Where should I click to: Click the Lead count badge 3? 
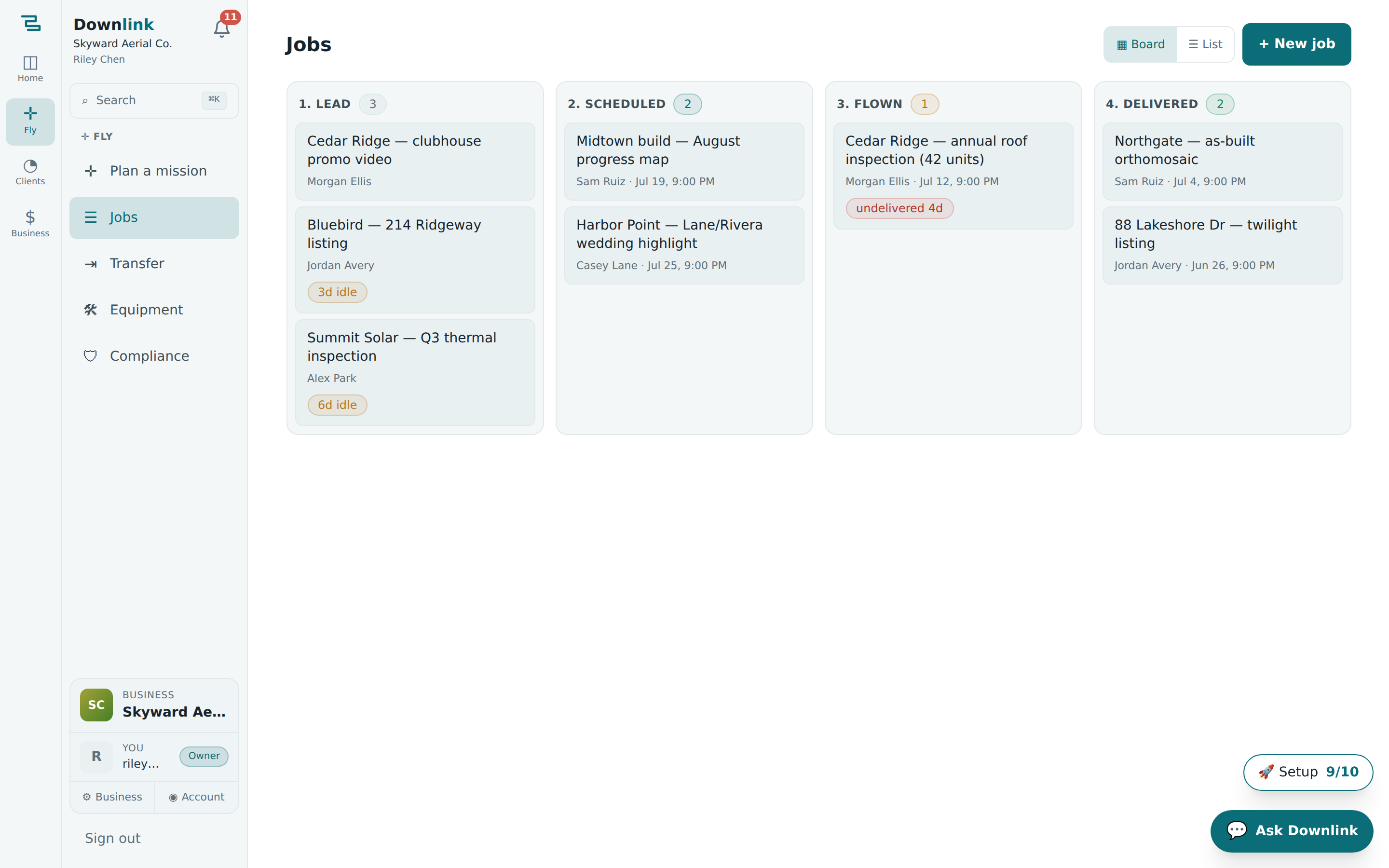pyautogui.click(x=372, y=104)
